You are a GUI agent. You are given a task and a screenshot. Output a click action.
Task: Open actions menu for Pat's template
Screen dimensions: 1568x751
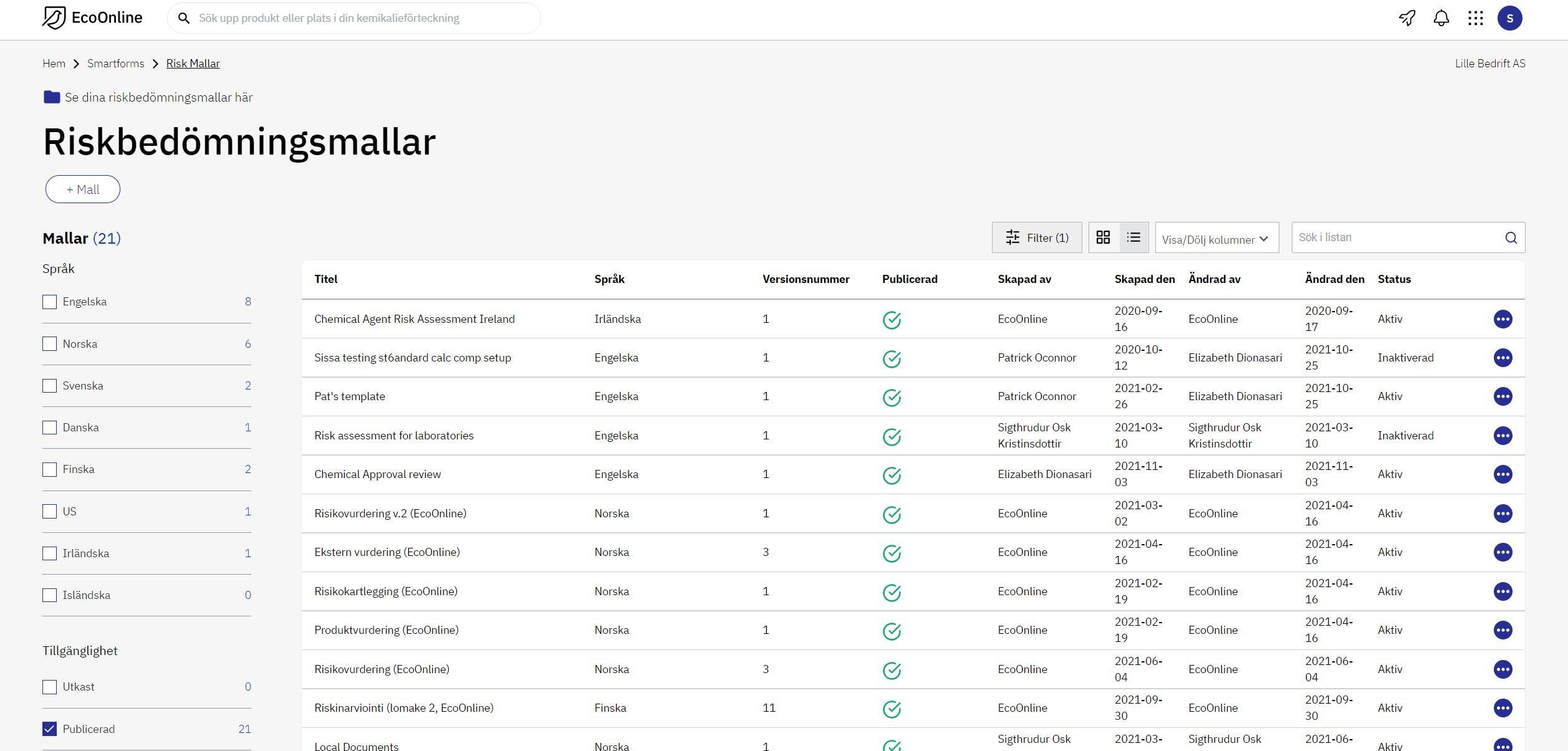(x=1503, y=396)
